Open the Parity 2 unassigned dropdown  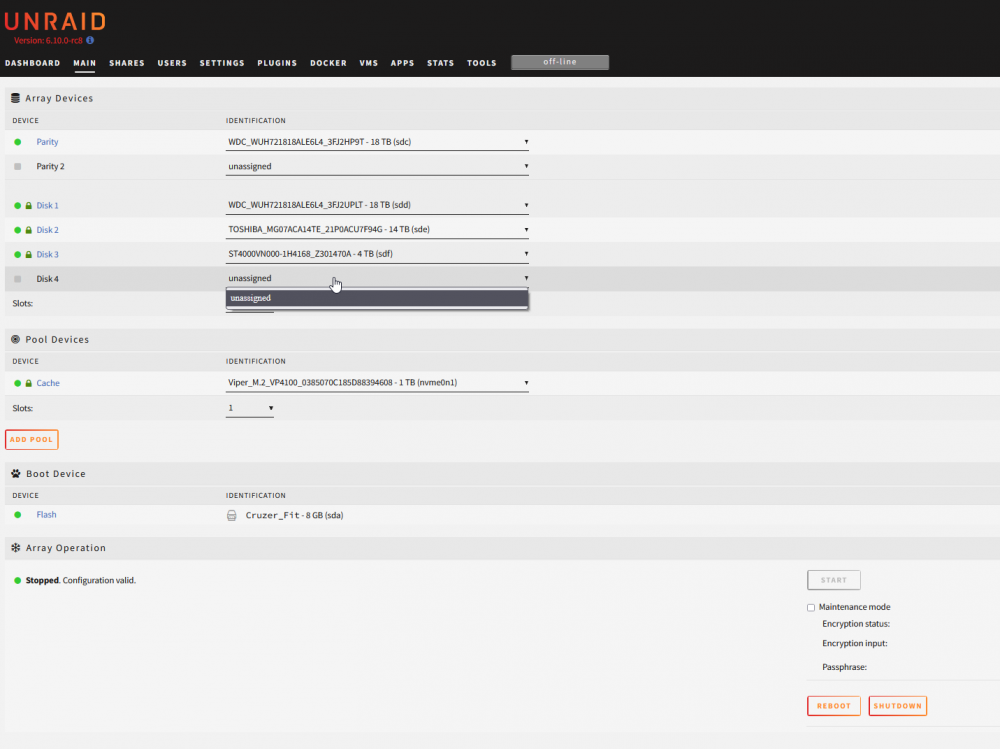pos(377,167)
